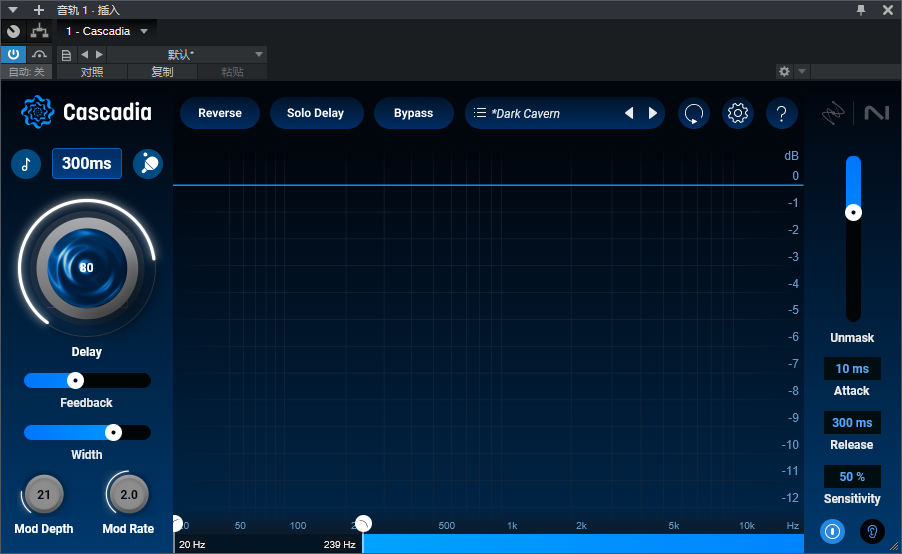
Task: Click the 300 ms Release value
Action: [852, 423]
